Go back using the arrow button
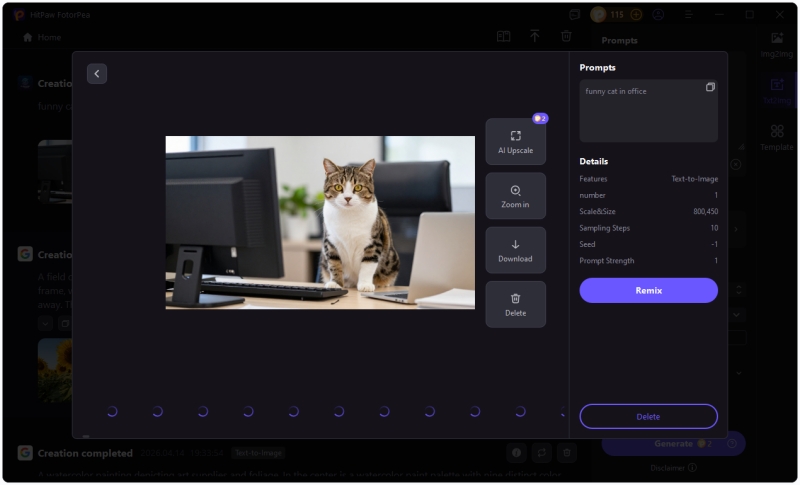 96,73
